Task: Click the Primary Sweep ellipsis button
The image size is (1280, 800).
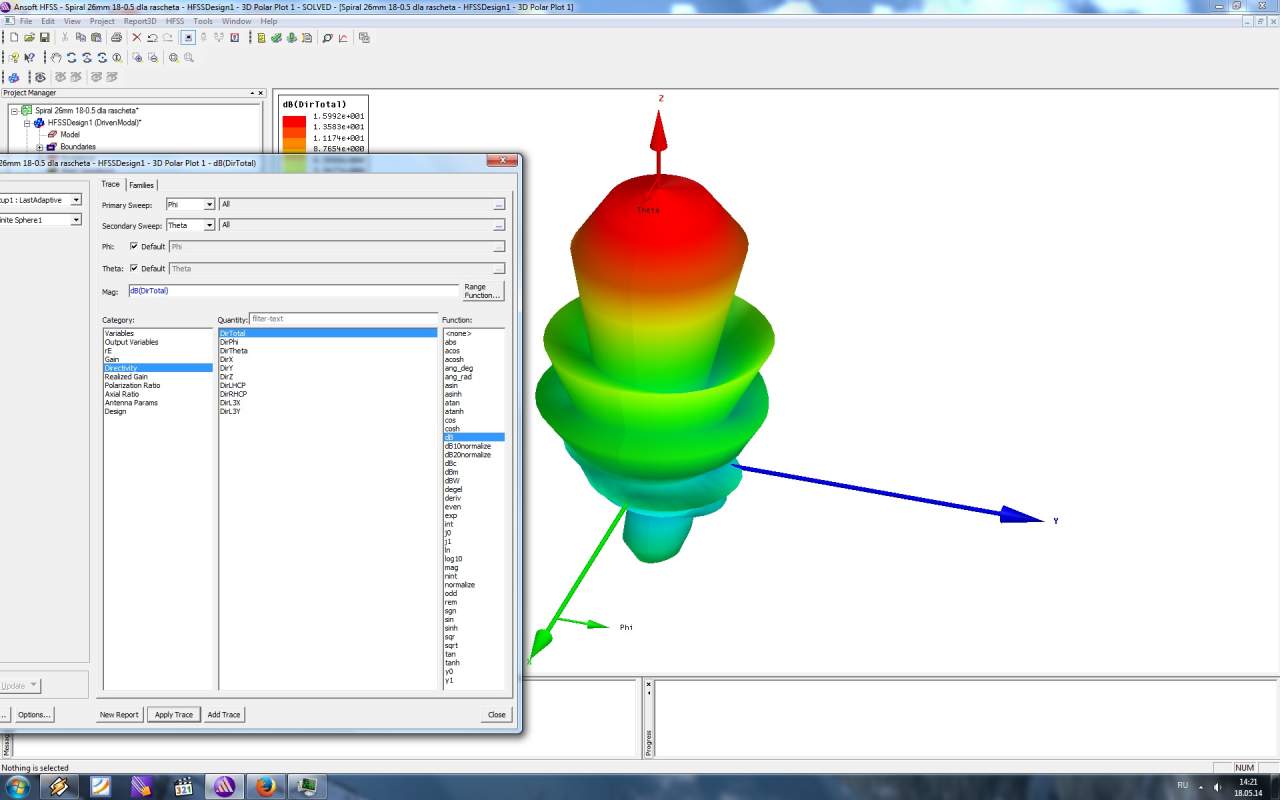Action: pos(499,204)
